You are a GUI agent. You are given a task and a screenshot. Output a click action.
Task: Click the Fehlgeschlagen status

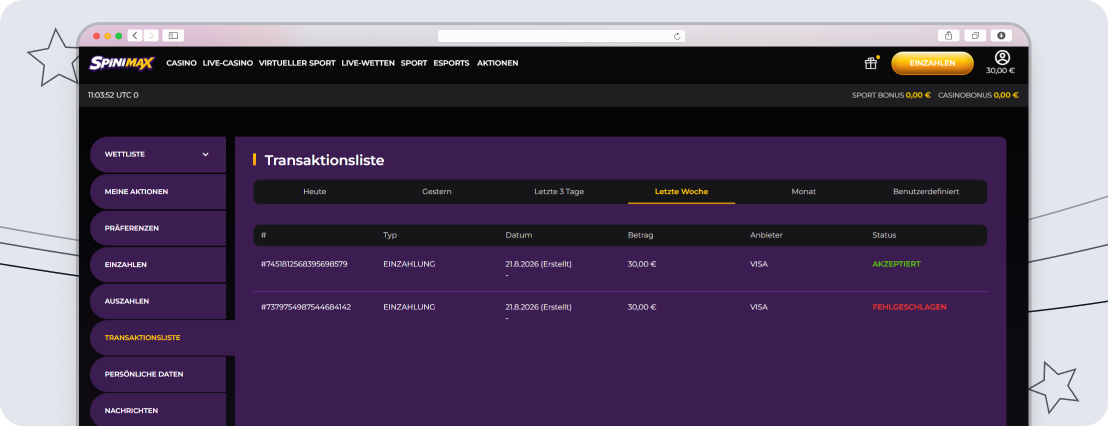tap(909, 307)
